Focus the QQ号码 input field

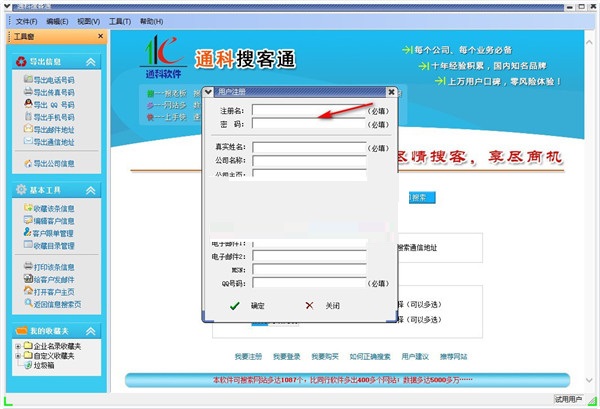309,283
